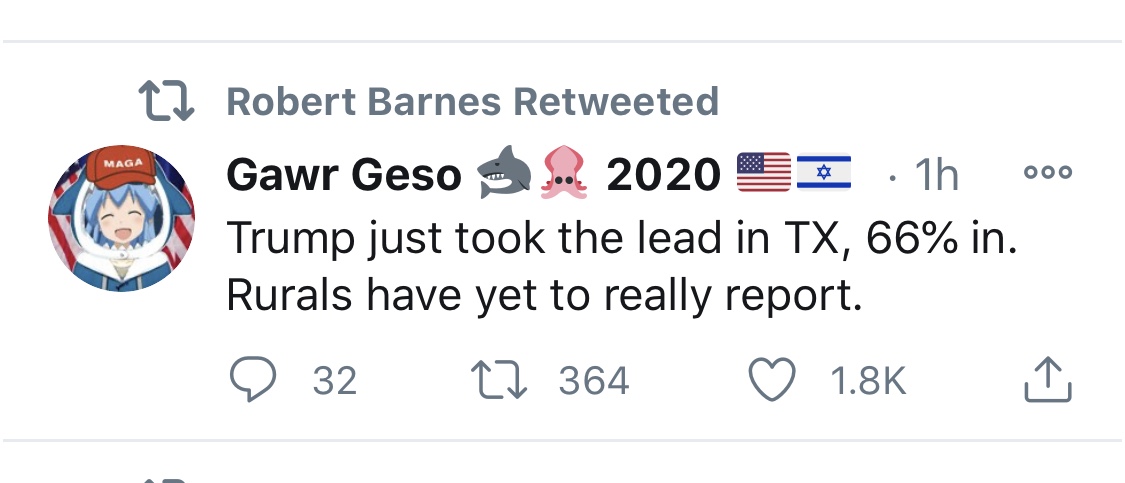Open the tweet via 1h timestamp
Viewport: 1125px width, 483px height.
coord(936,174)
